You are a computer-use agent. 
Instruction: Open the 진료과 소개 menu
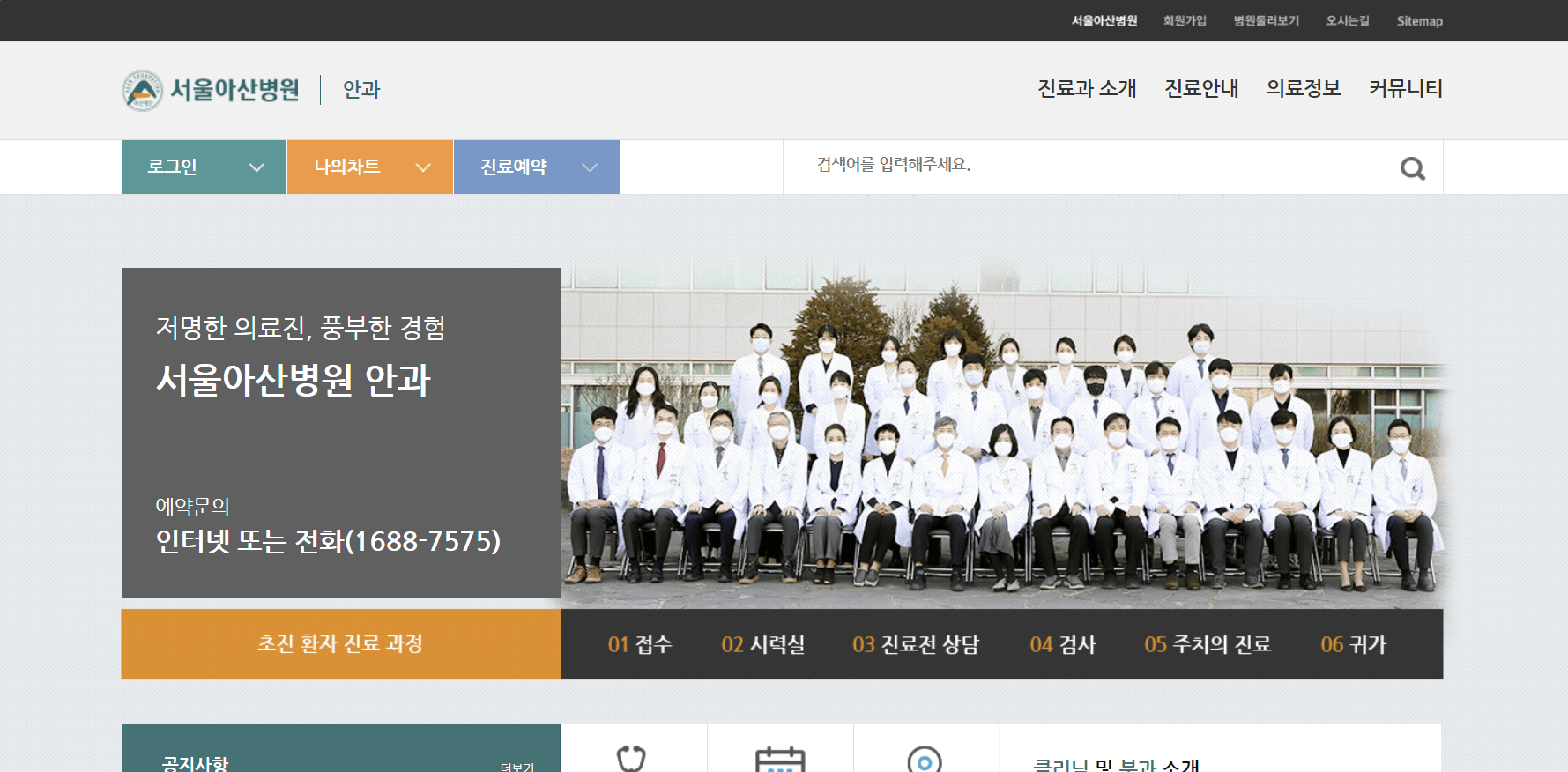[x=1087, y=88]
